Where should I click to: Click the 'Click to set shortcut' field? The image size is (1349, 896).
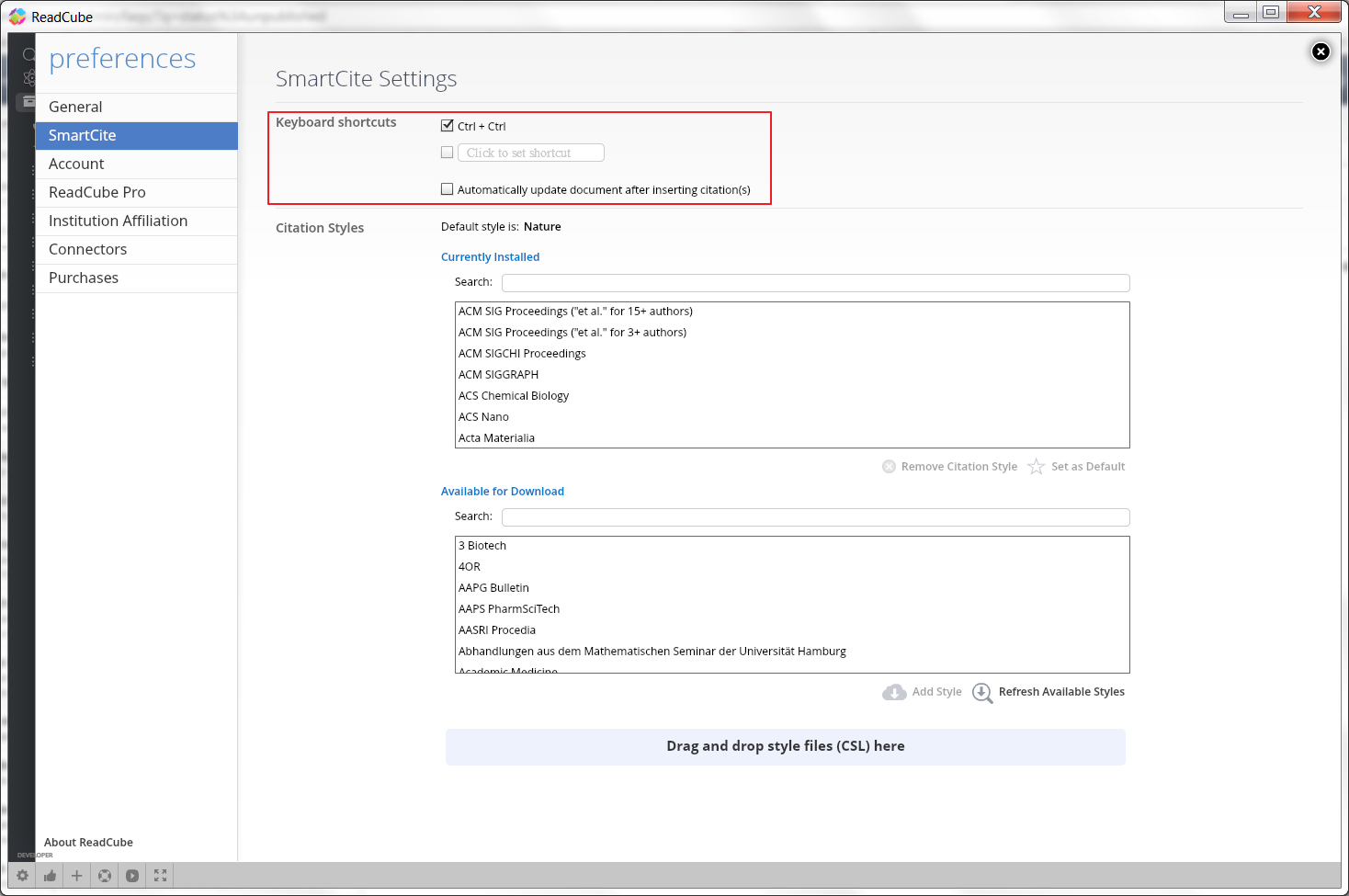531,153
